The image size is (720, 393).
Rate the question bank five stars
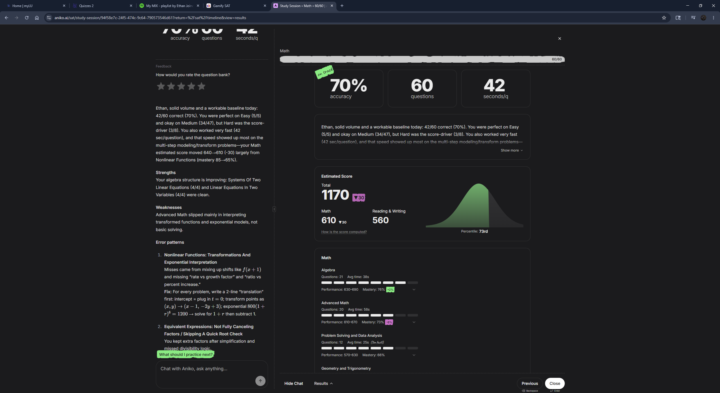201,86
